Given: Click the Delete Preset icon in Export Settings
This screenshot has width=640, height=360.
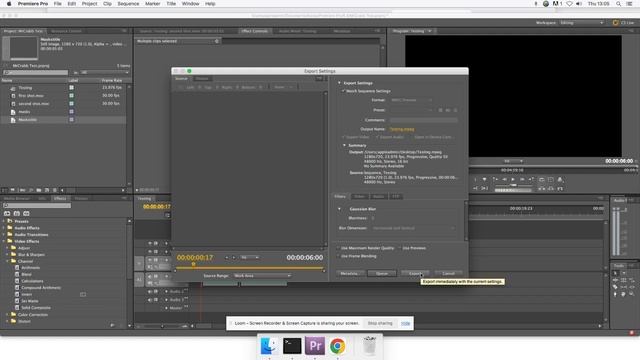Looking at the screenshot, I should pos(456,110).
